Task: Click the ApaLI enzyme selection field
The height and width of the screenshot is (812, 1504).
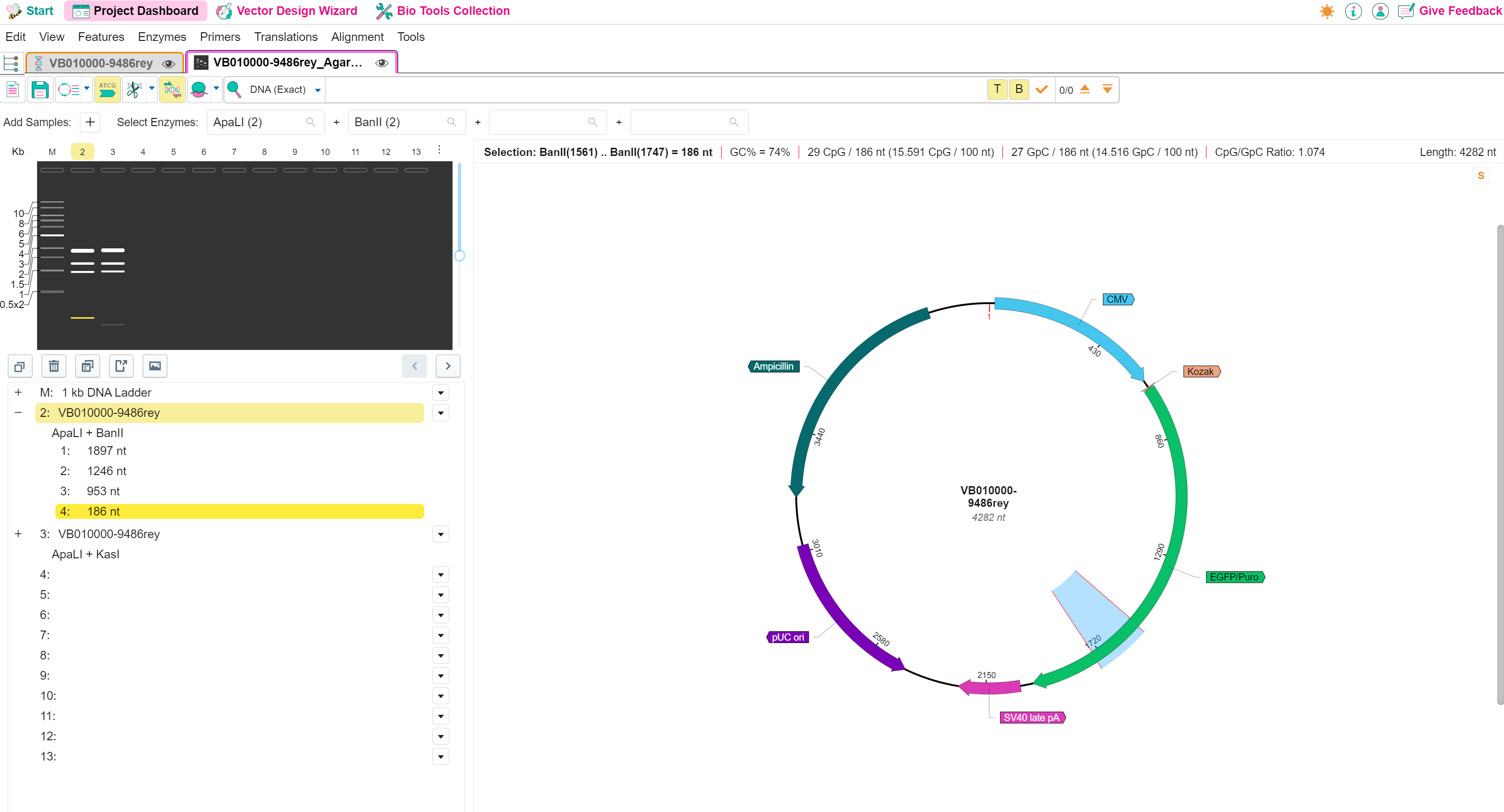Action: 258,122
